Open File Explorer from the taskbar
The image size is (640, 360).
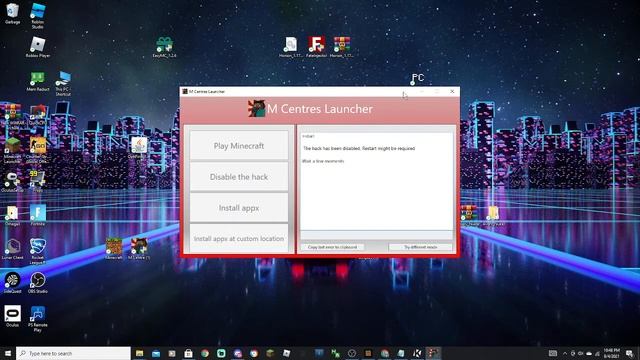[139, 353]
